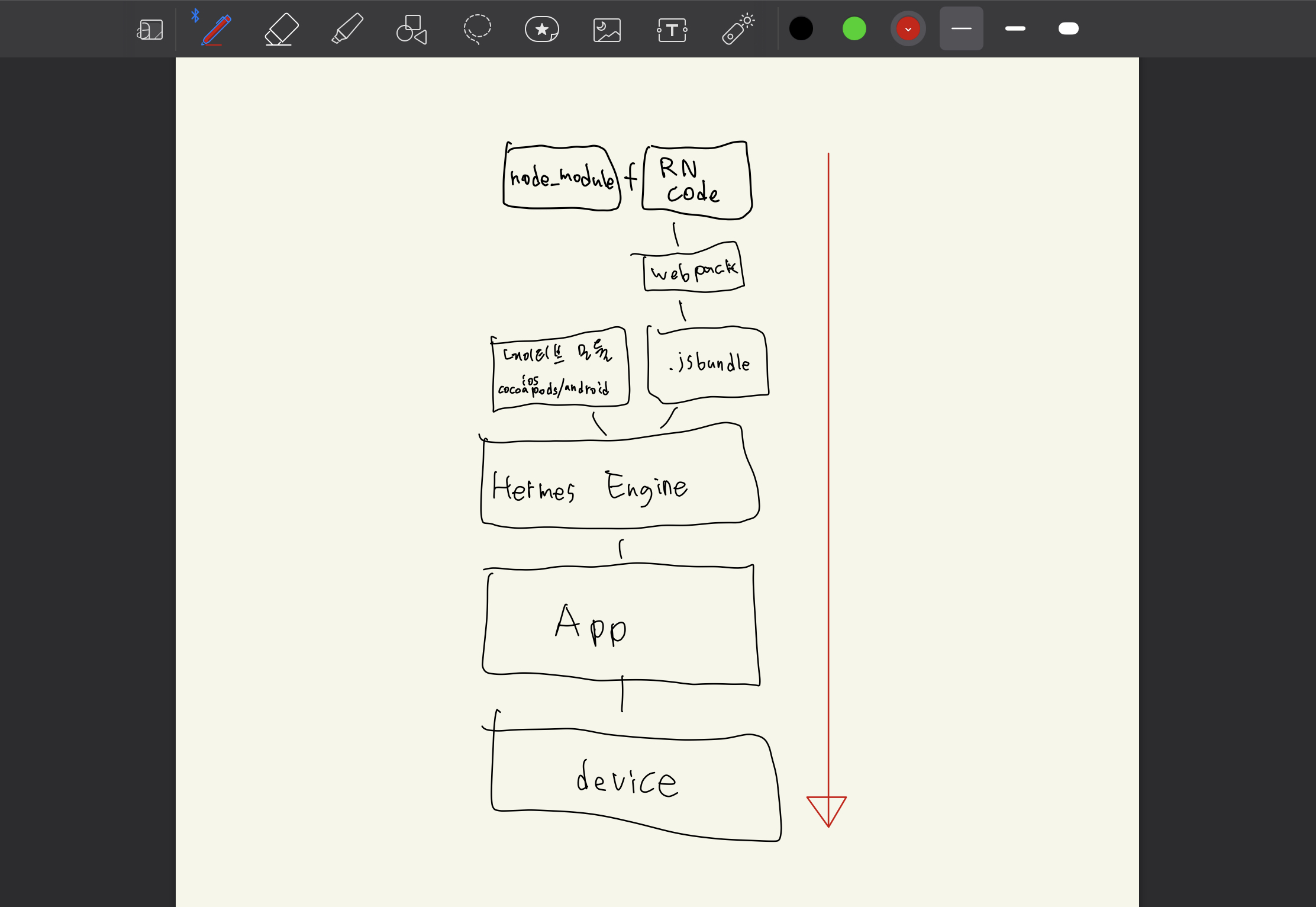Select the medium stroke width
The height and width of the screenshot is (907, 1316).
pyautogui.click(x=1015, y=28)
